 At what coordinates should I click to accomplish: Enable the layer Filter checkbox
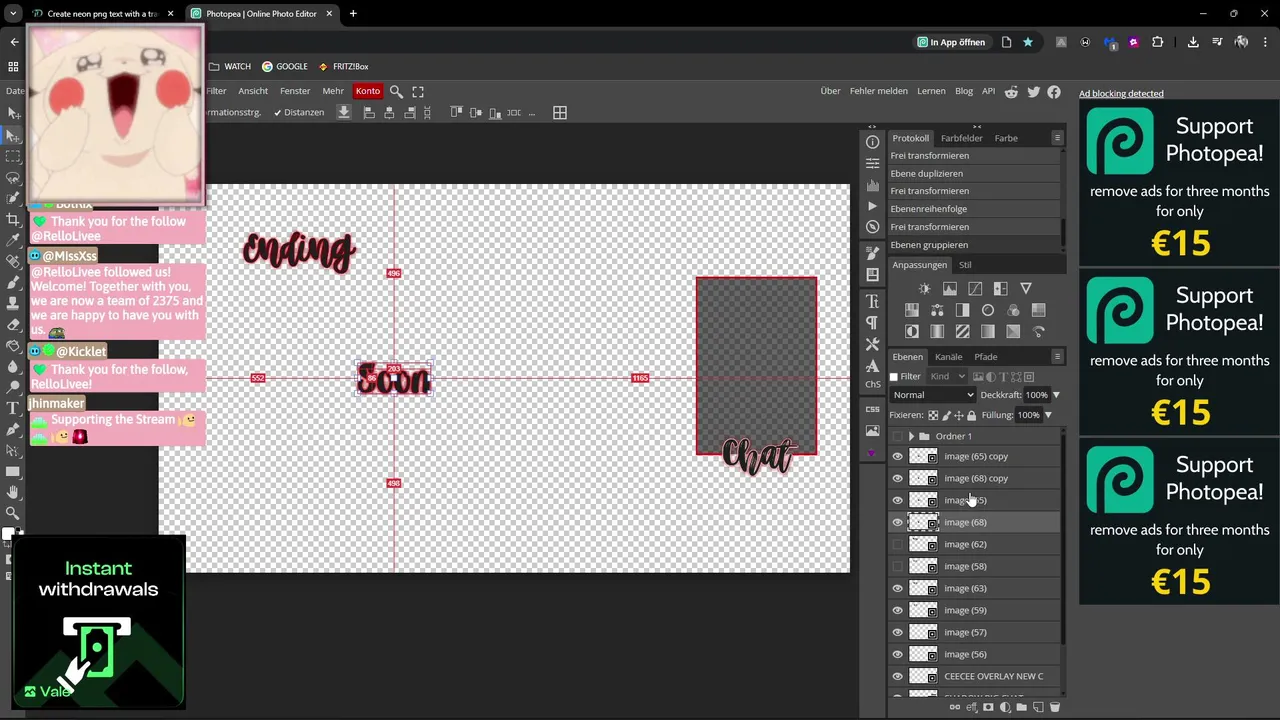[x=894, y=377]
